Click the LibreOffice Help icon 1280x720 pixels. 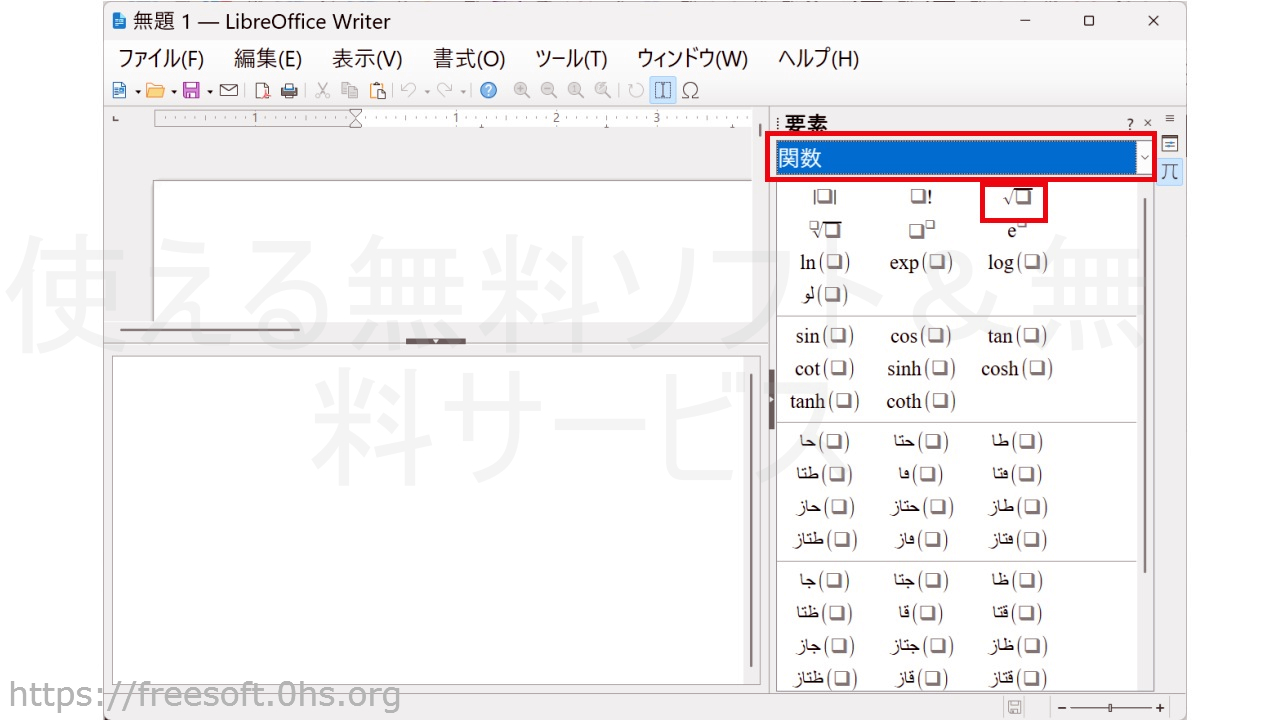488,91
